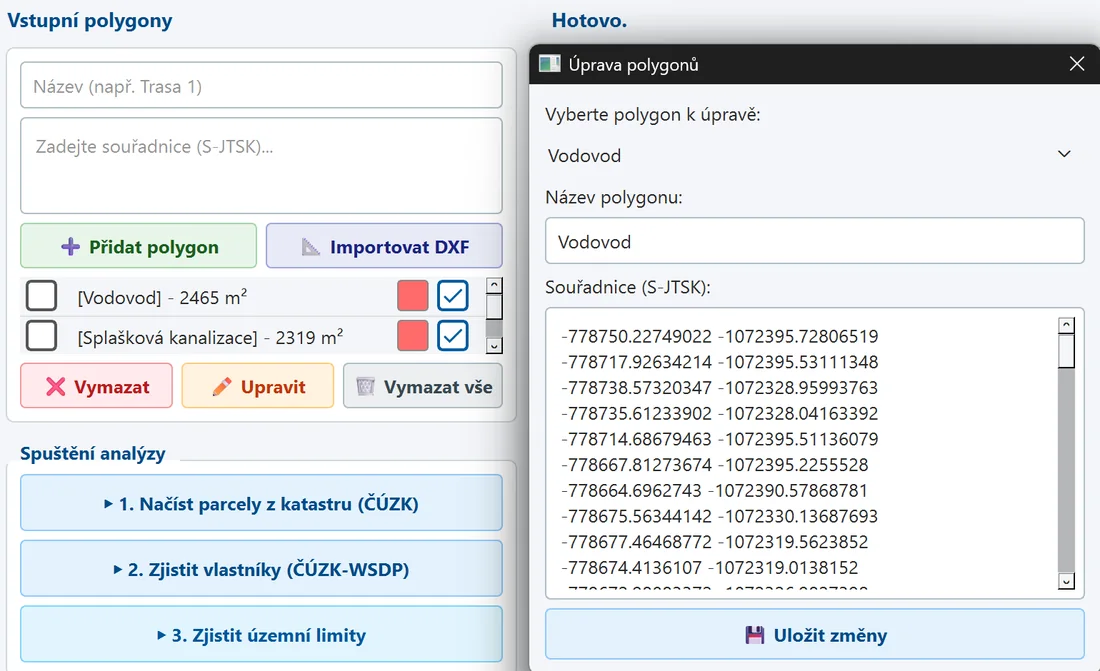1100x671 pixels.
Task: Click coordinate line -778677.46468772 -1072319.5623852
Action: [x=715, y=542]
